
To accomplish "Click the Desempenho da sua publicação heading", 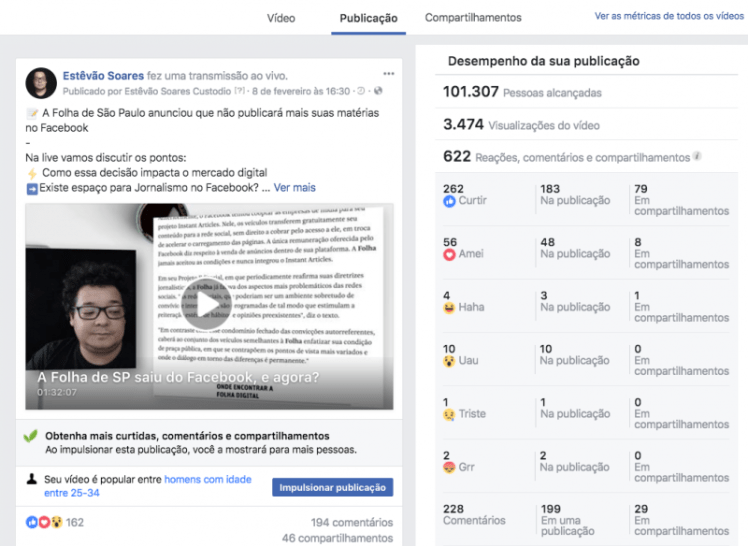I will point(543,61).
